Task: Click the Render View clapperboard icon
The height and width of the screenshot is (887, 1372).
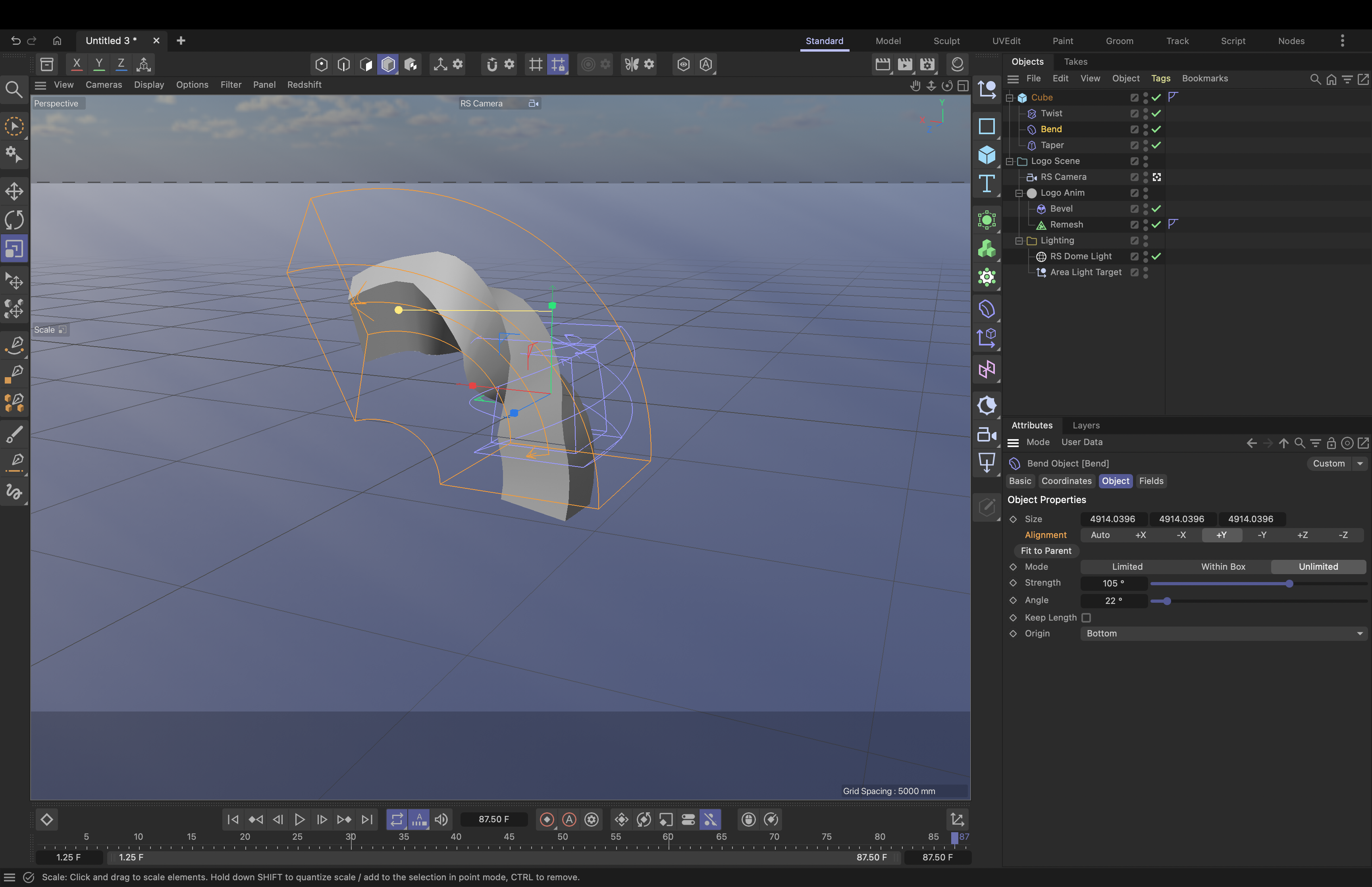Action: [883, 64]
